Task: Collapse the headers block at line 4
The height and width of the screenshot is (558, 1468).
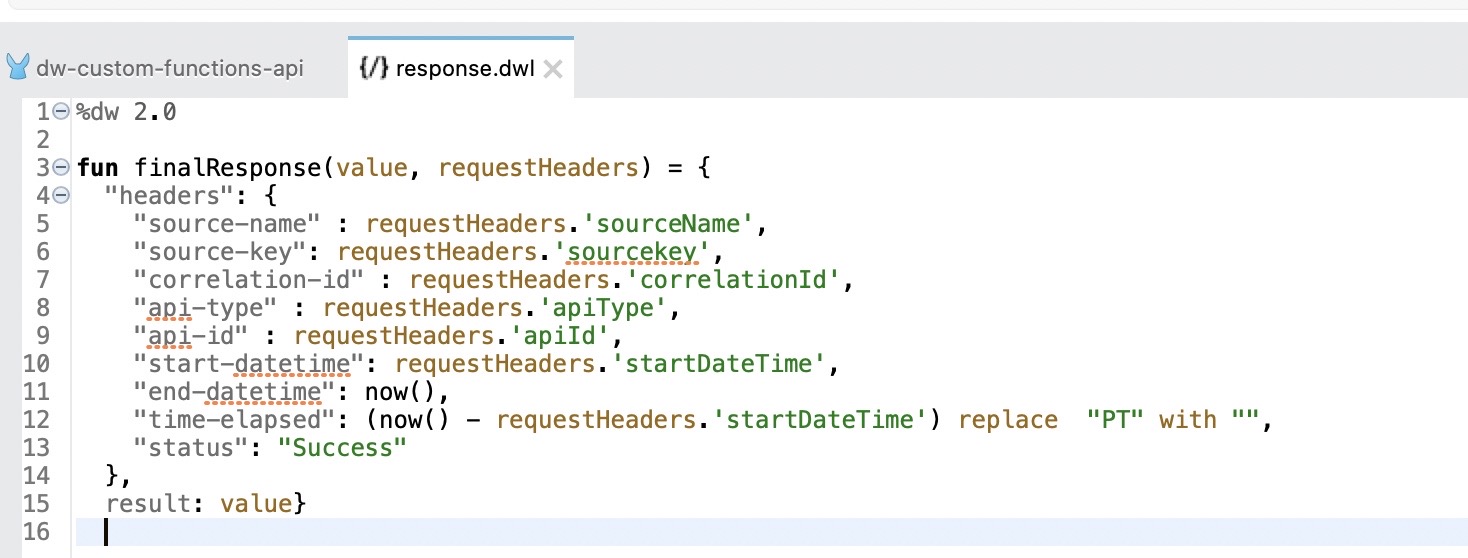Action: click(x=62, y=196)
